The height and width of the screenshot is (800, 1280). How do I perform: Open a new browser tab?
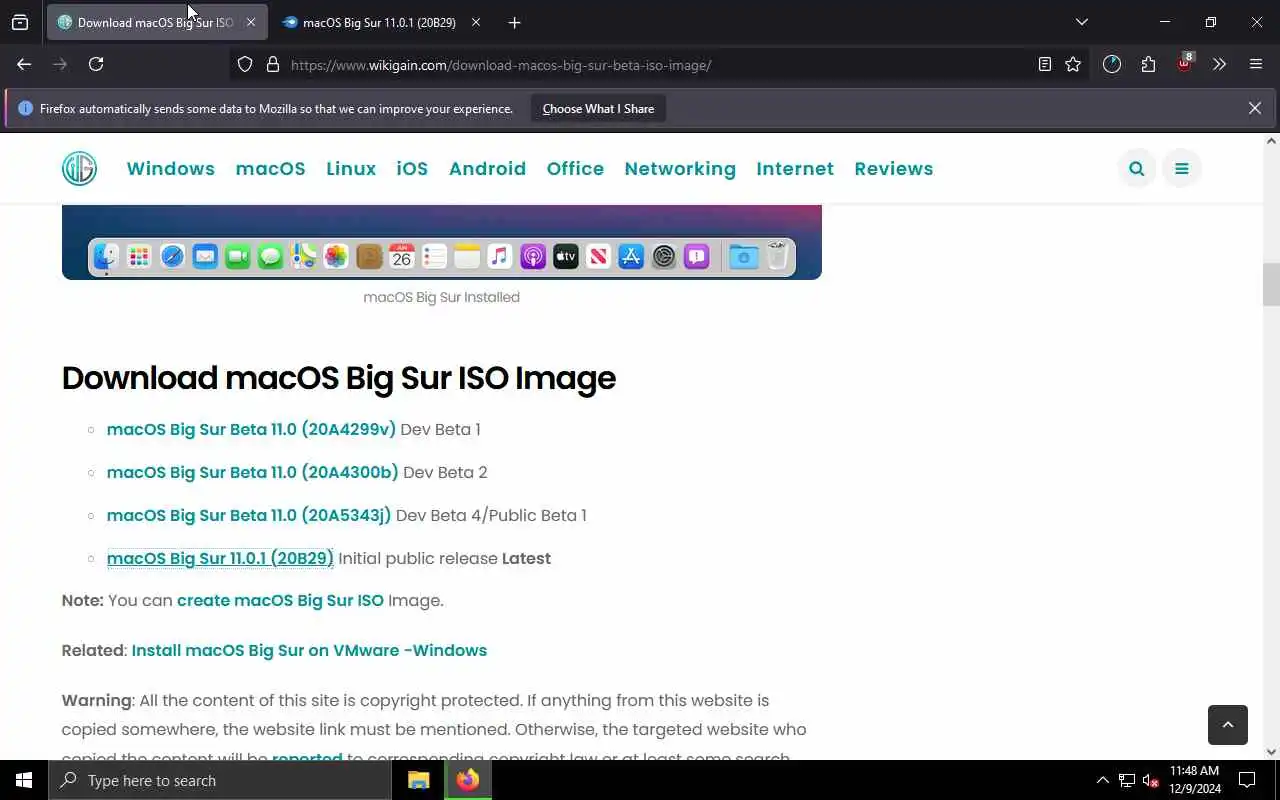[x=514, y=22]
